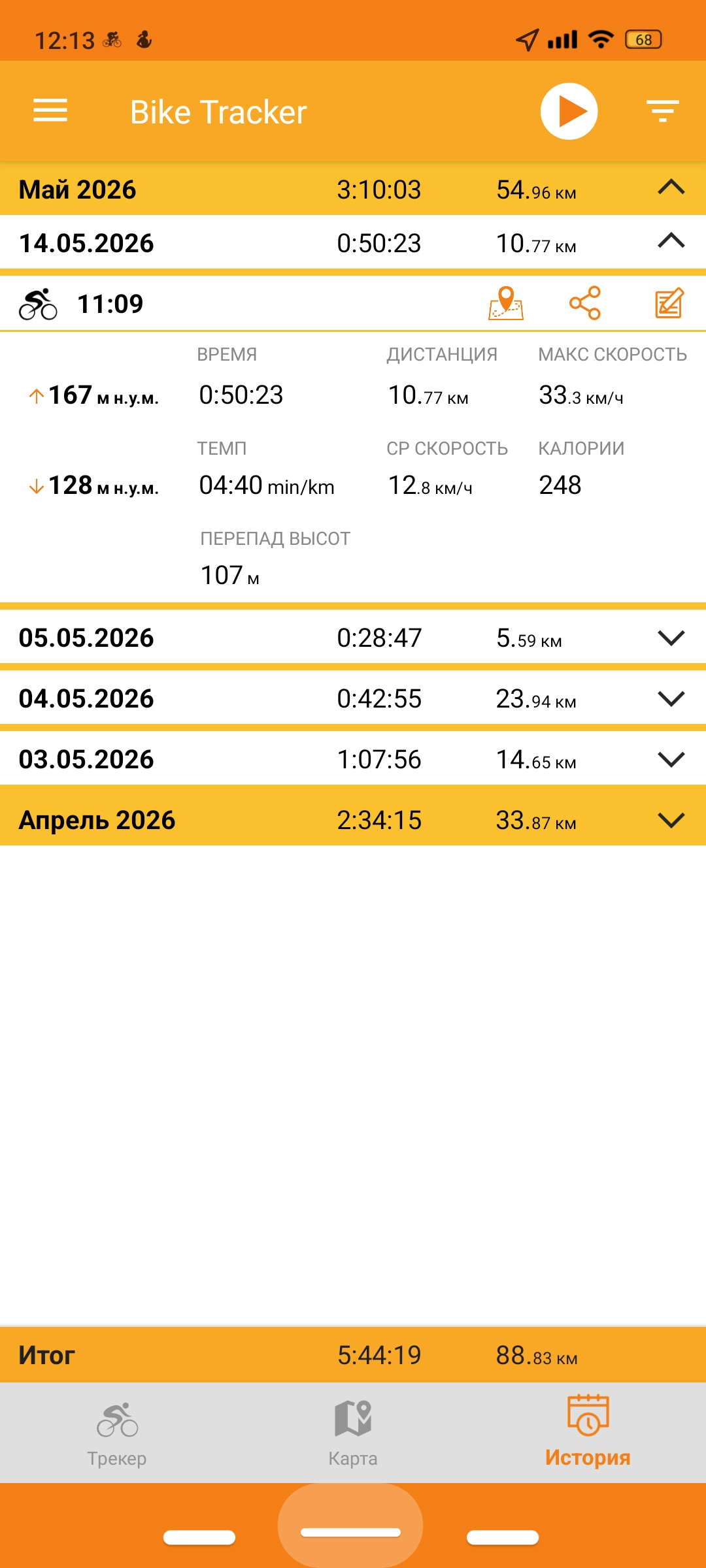
Task: Expand the Апрель 2026 month section
Action: click(671, 820)
